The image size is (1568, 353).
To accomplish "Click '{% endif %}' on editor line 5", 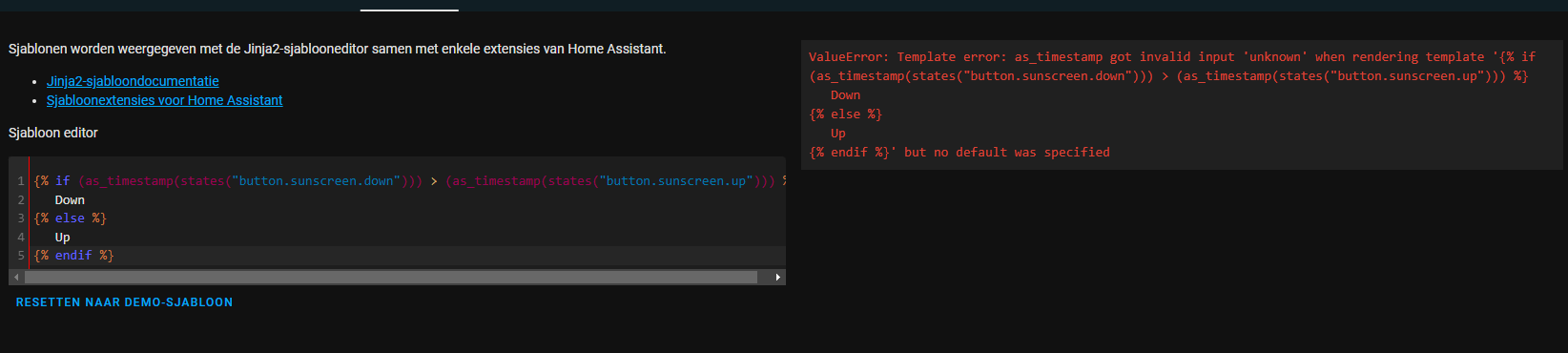I will pyautogui.click(x=74, y=256).
